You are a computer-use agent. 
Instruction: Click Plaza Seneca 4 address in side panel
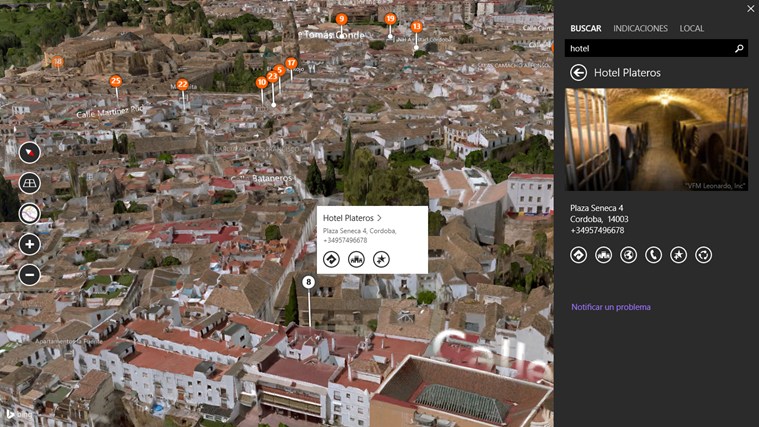pos(596,208)
